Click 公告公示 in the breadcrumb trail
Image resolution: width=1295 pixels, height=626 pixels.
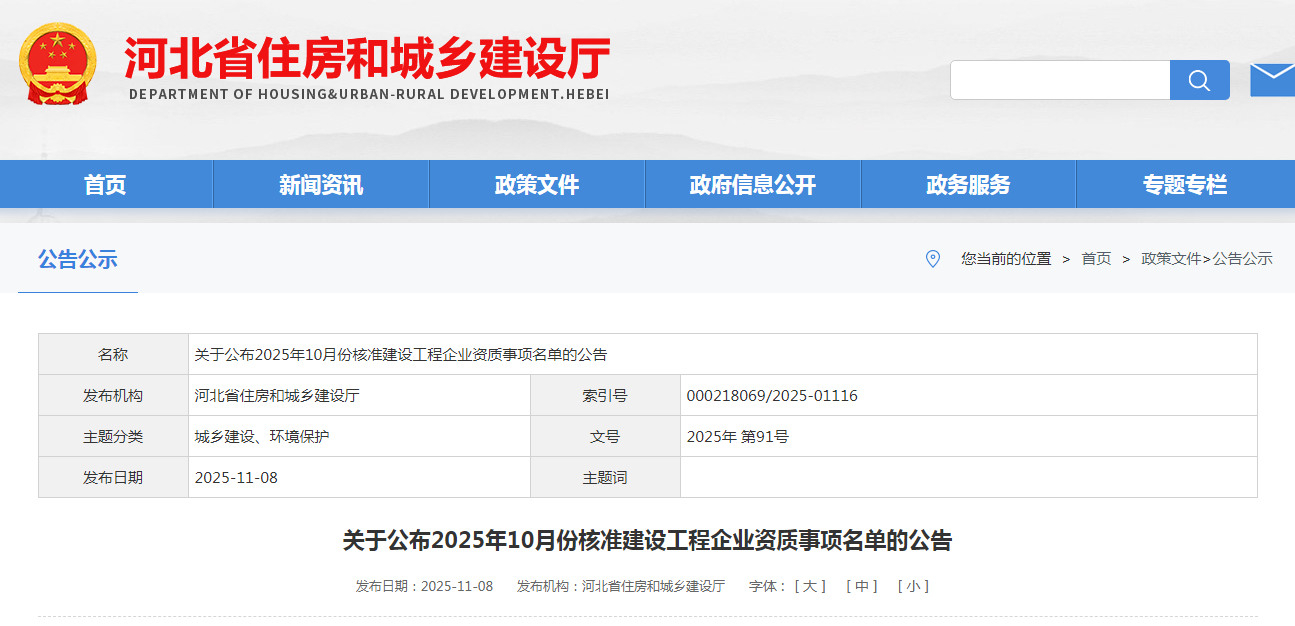pos(1243,259)
